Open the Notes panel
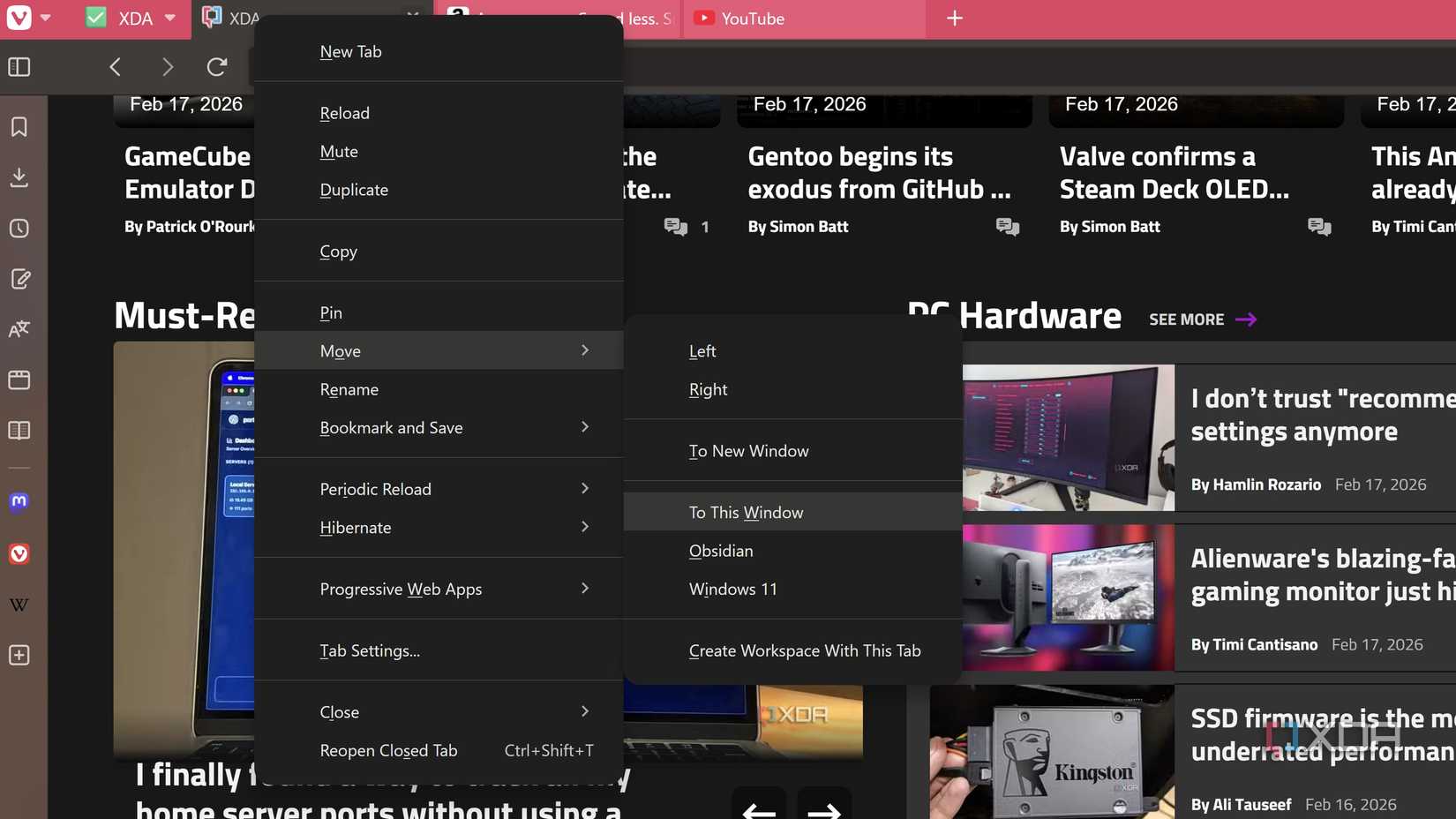 (19, 279)
